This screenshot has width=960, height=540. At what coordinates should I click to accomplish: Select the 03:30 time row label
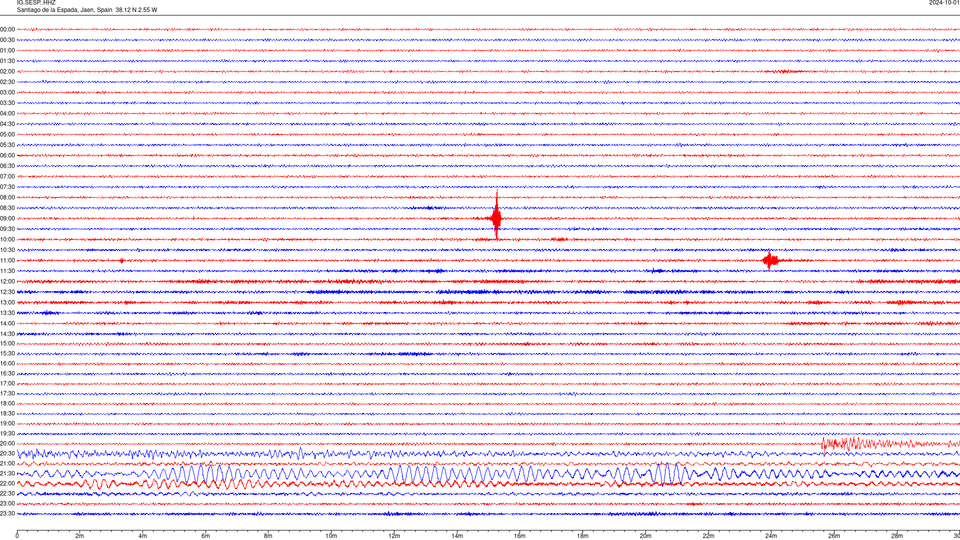tap(7, 103)
